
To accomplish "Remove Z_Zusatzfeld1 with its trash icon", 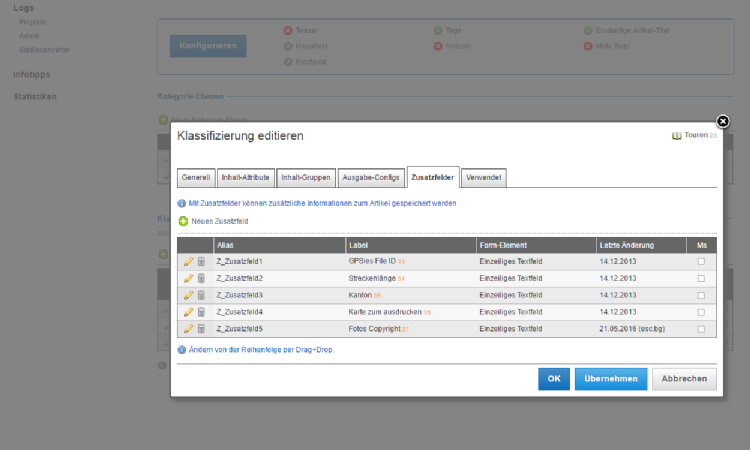I will [x=200, y=261].
